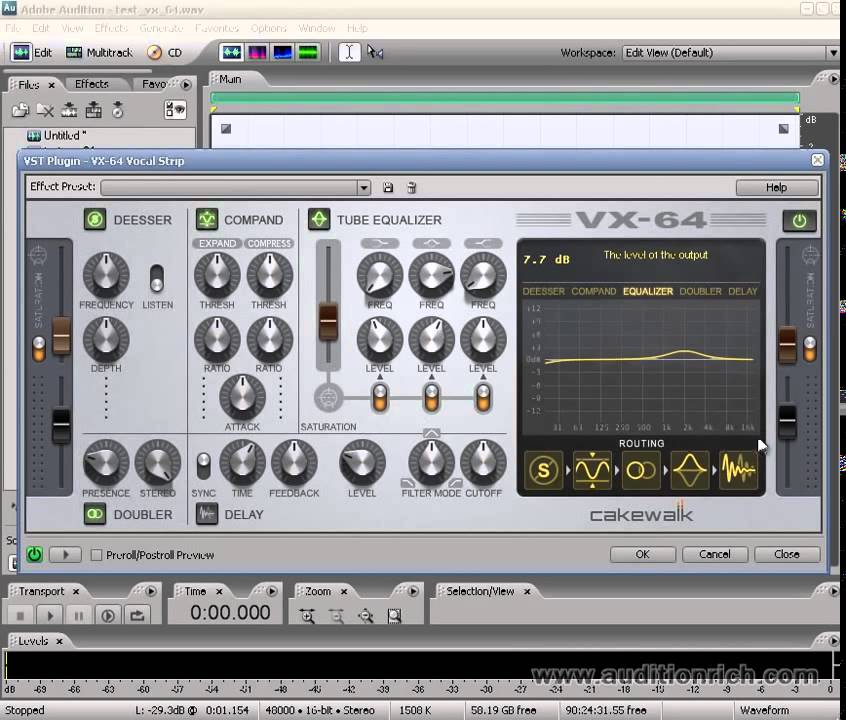Click OK to apply the effect

(x=643, y=554)
